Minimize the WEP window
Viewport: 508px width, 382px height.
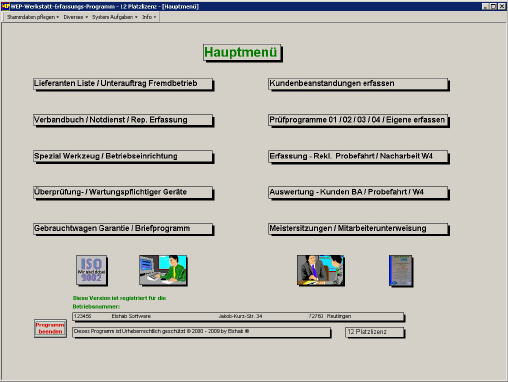click(486, 6)
